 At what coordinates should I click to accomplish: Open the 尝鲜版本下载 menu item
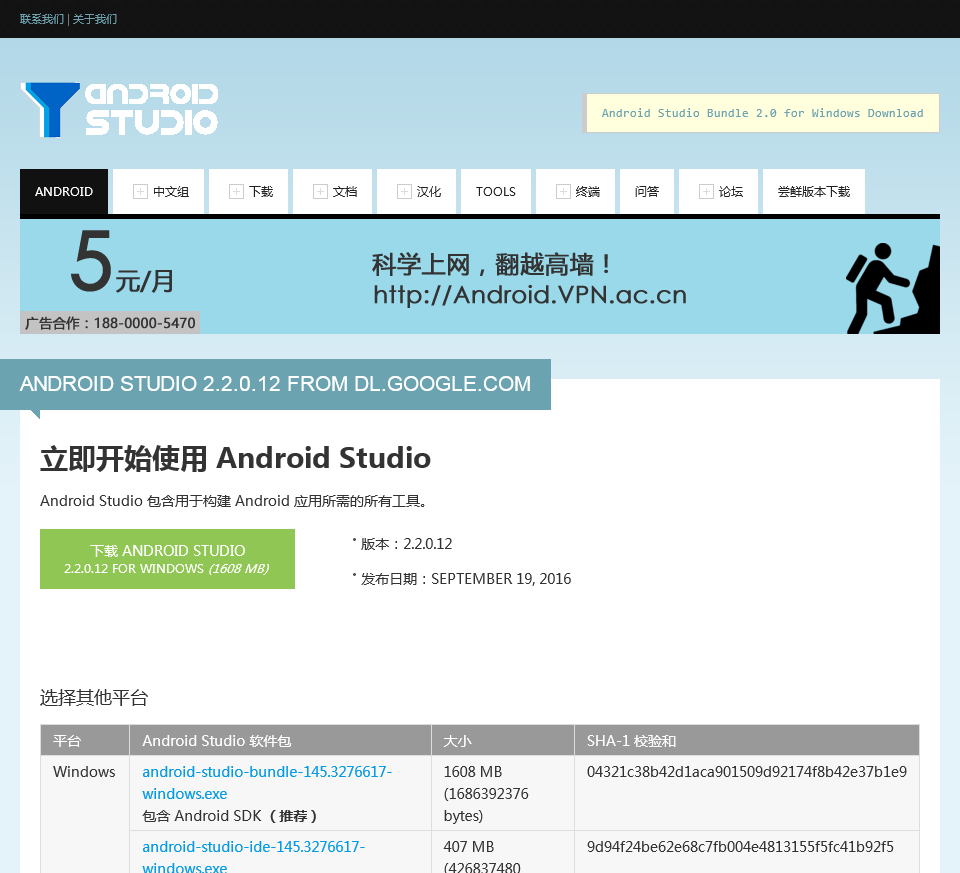(x=814, y=192)
